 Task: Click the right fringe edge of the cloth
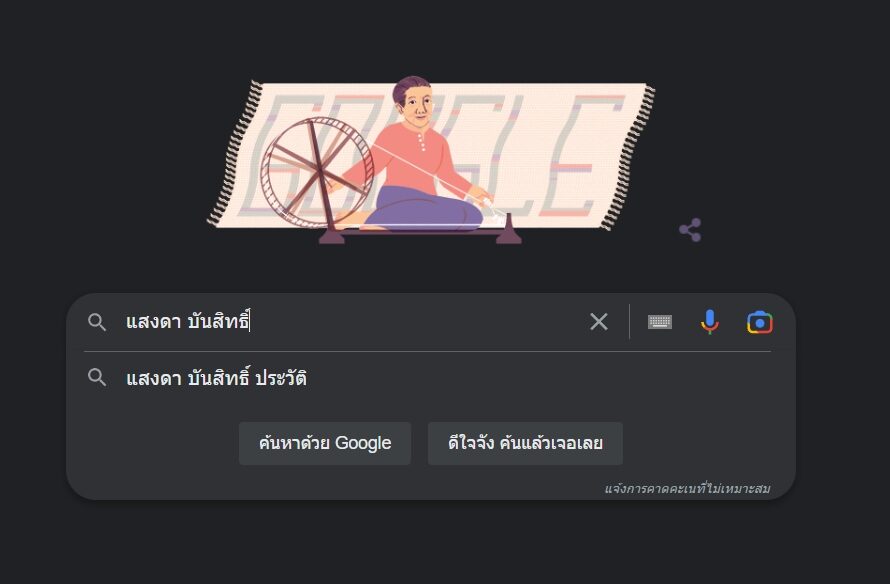628,157
